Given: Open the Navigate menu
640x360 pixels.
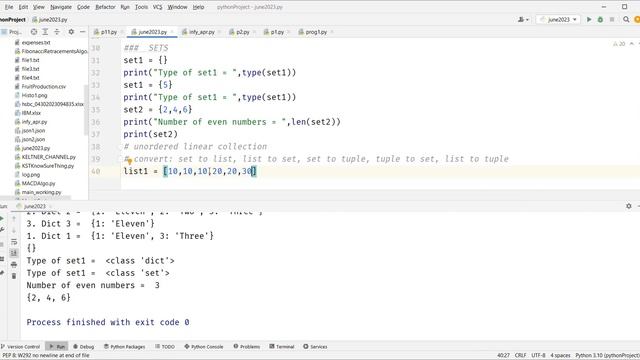Looking at the screenshot, I should (x=61, y=7).
